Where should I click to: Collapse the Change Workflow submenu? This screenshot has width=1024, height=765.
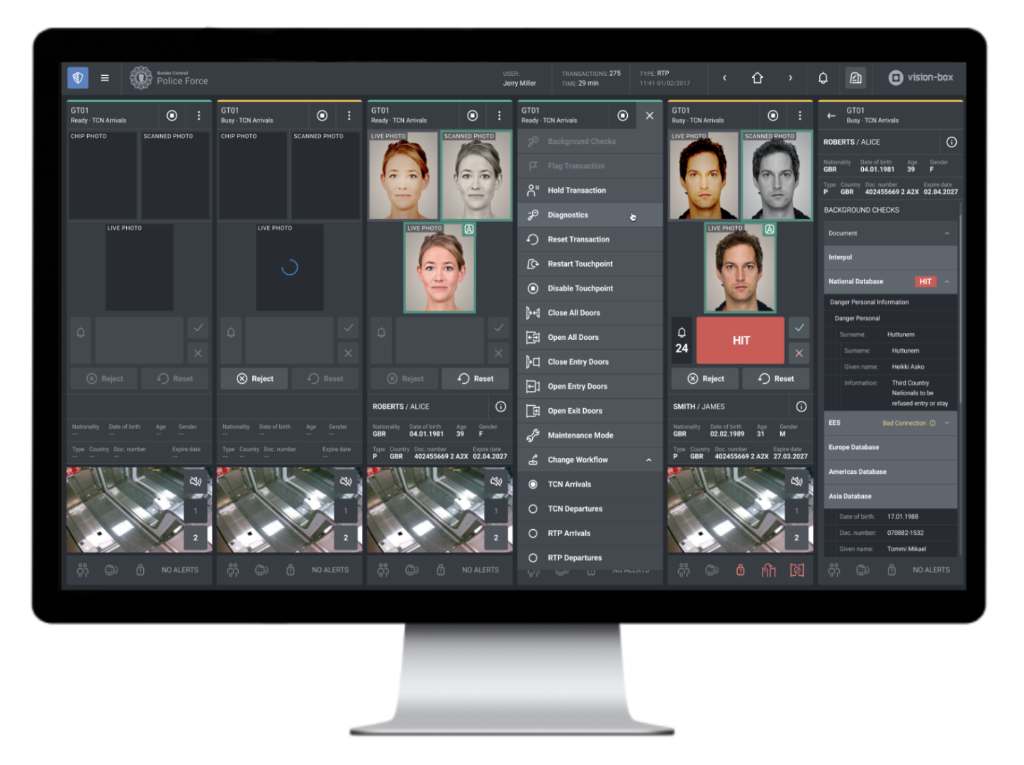(648, 460)
